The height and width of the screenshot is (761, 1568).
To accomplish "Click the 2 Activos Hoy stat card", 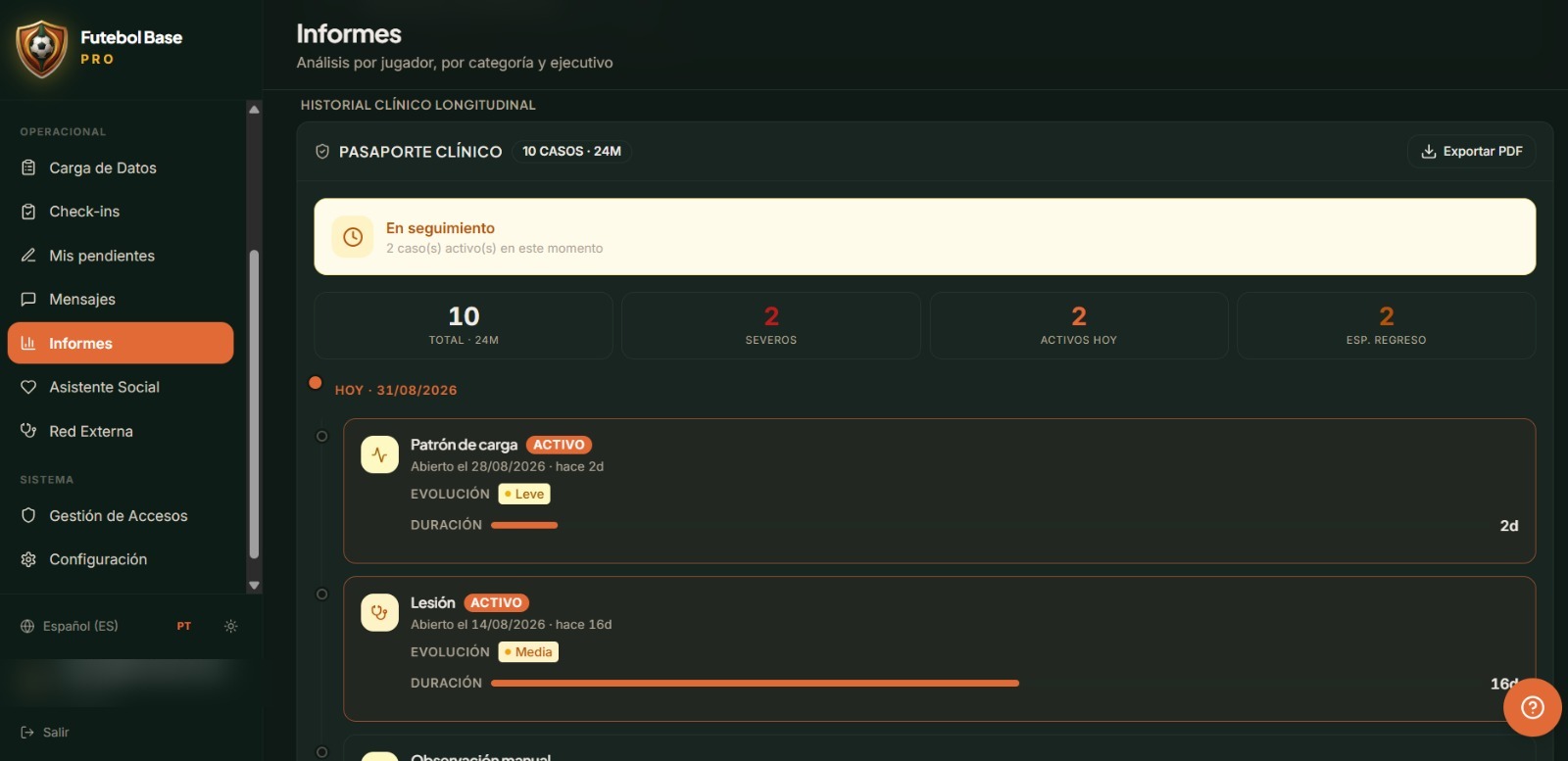I will point(1079,325).
